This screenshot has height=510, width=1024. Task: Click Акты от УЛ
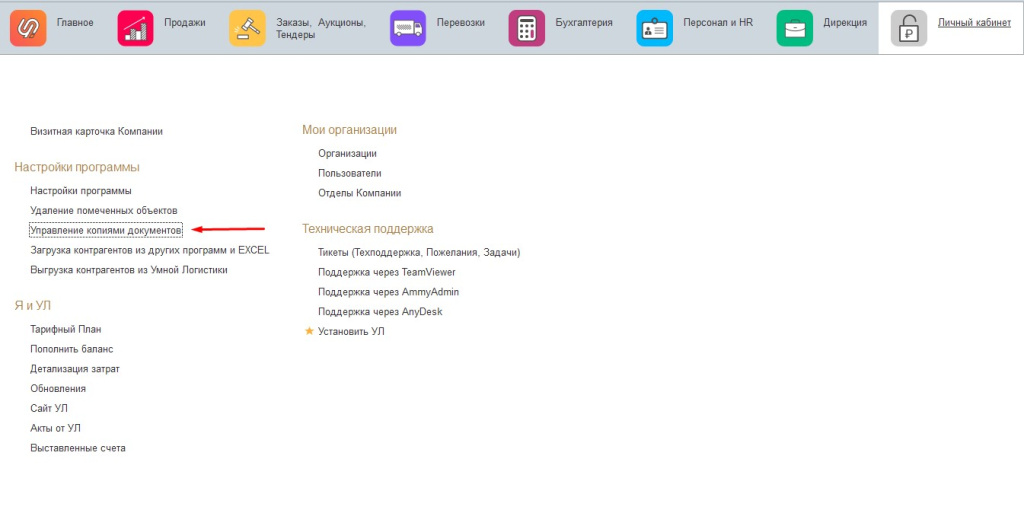[x=56, y=428]
